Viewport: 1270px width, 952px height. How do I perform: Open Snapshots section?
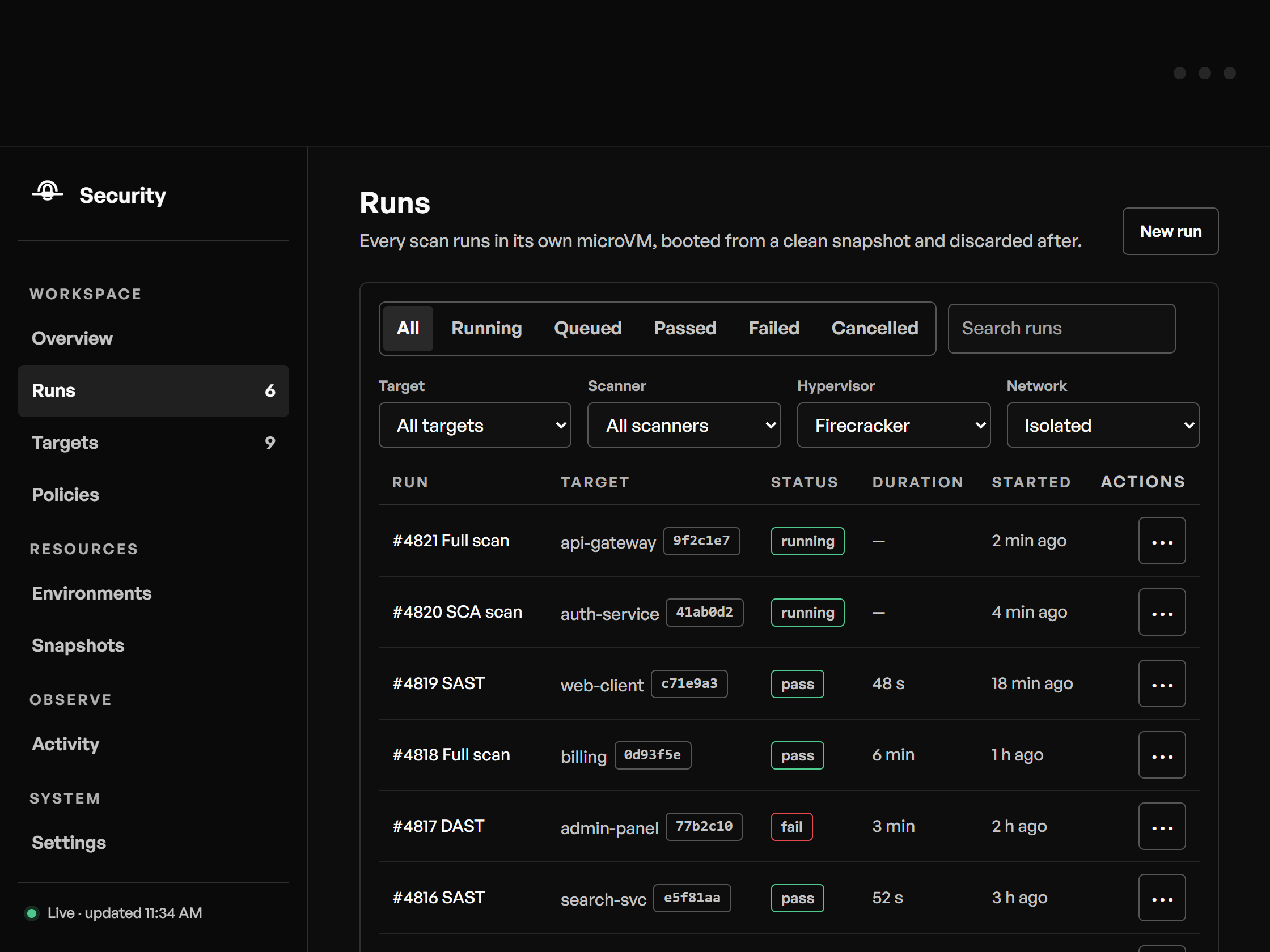pyautogui.click(x=153, y=645)
